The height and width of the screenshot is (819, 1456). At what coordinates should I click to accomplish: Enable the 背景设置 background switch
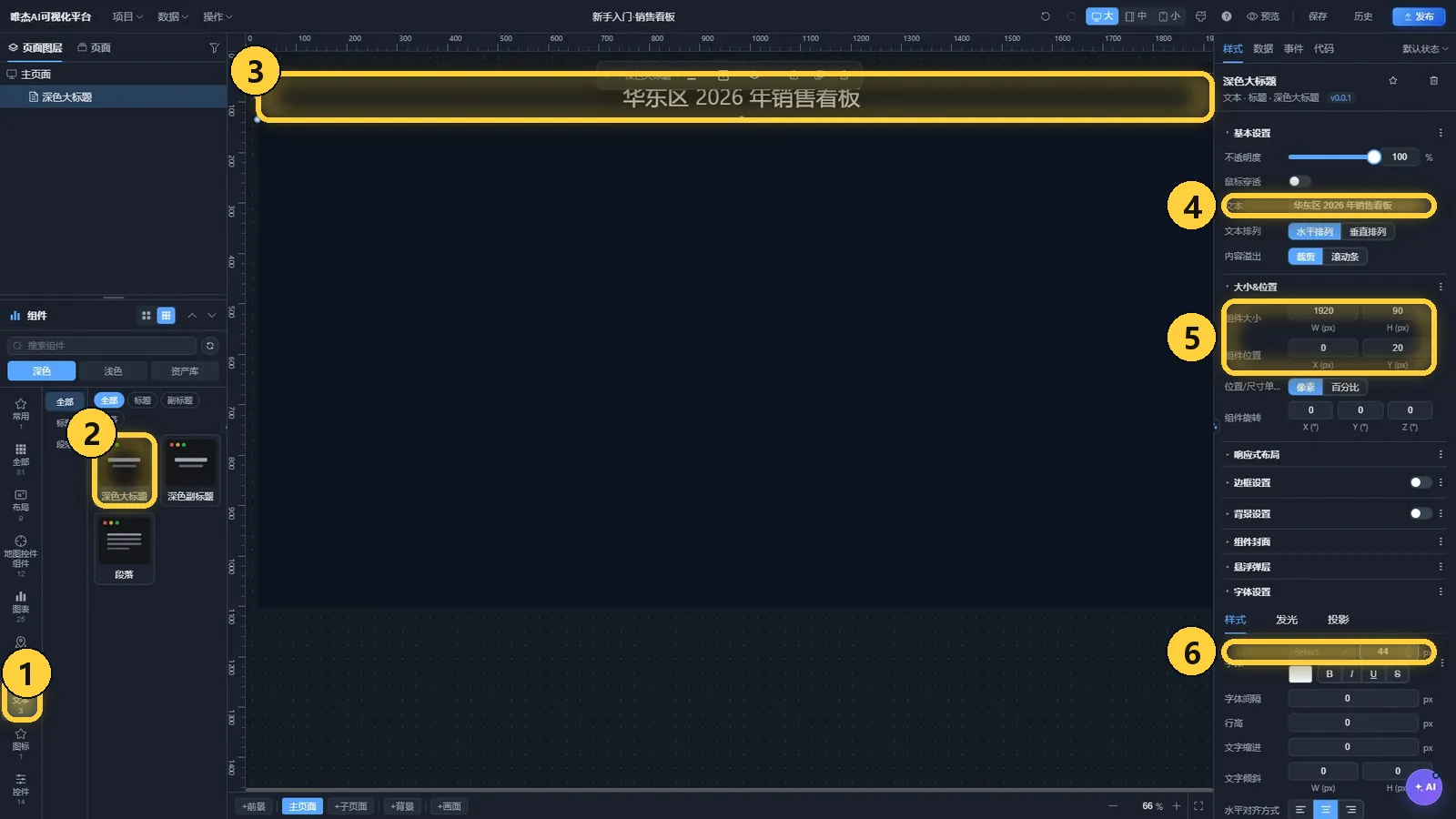(1421, 513)
